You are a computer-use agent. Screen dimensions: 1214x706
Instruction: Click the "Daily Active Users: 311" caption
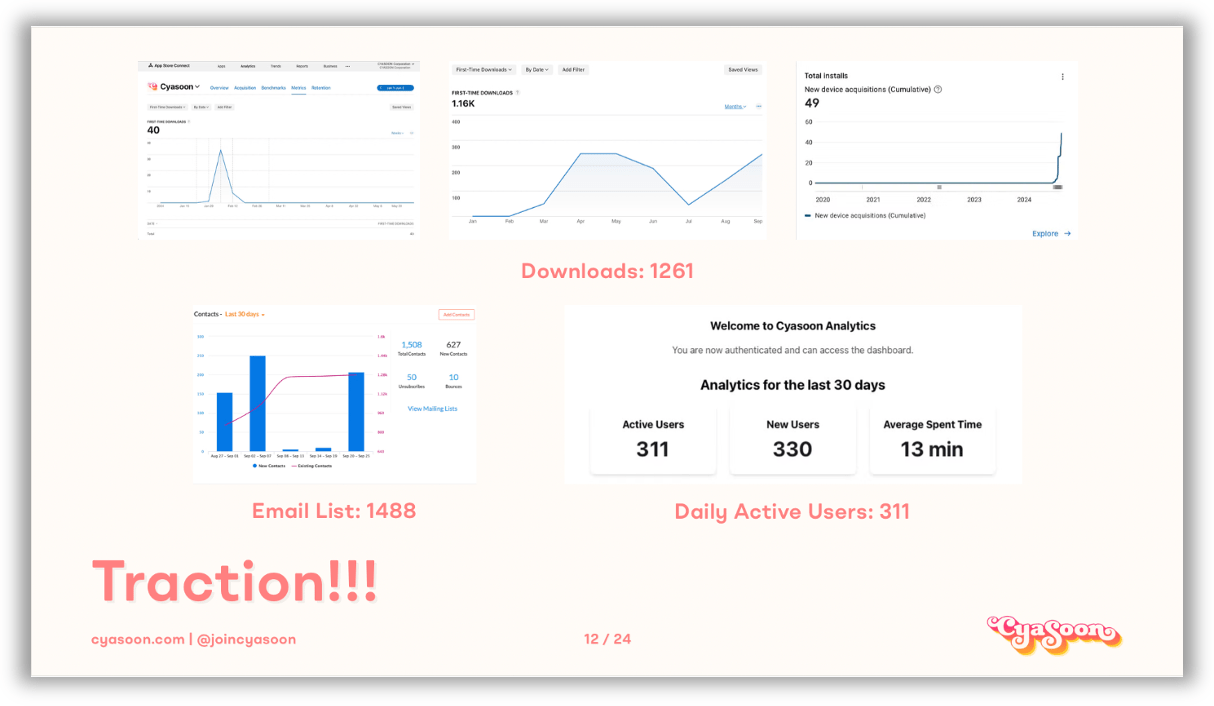click(792, 511)
